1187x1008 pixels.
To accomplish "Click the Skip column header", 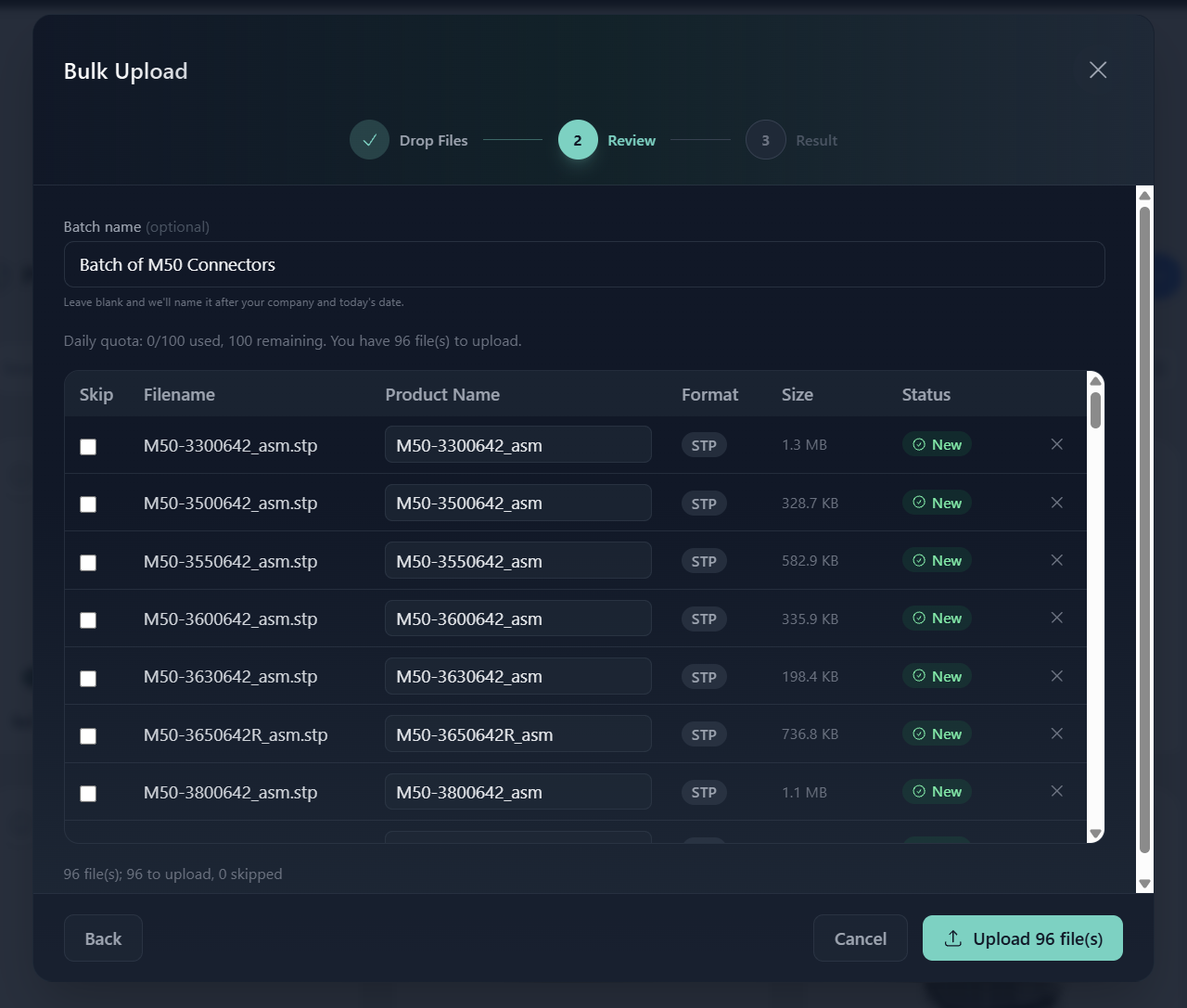I will coord(96,394).
